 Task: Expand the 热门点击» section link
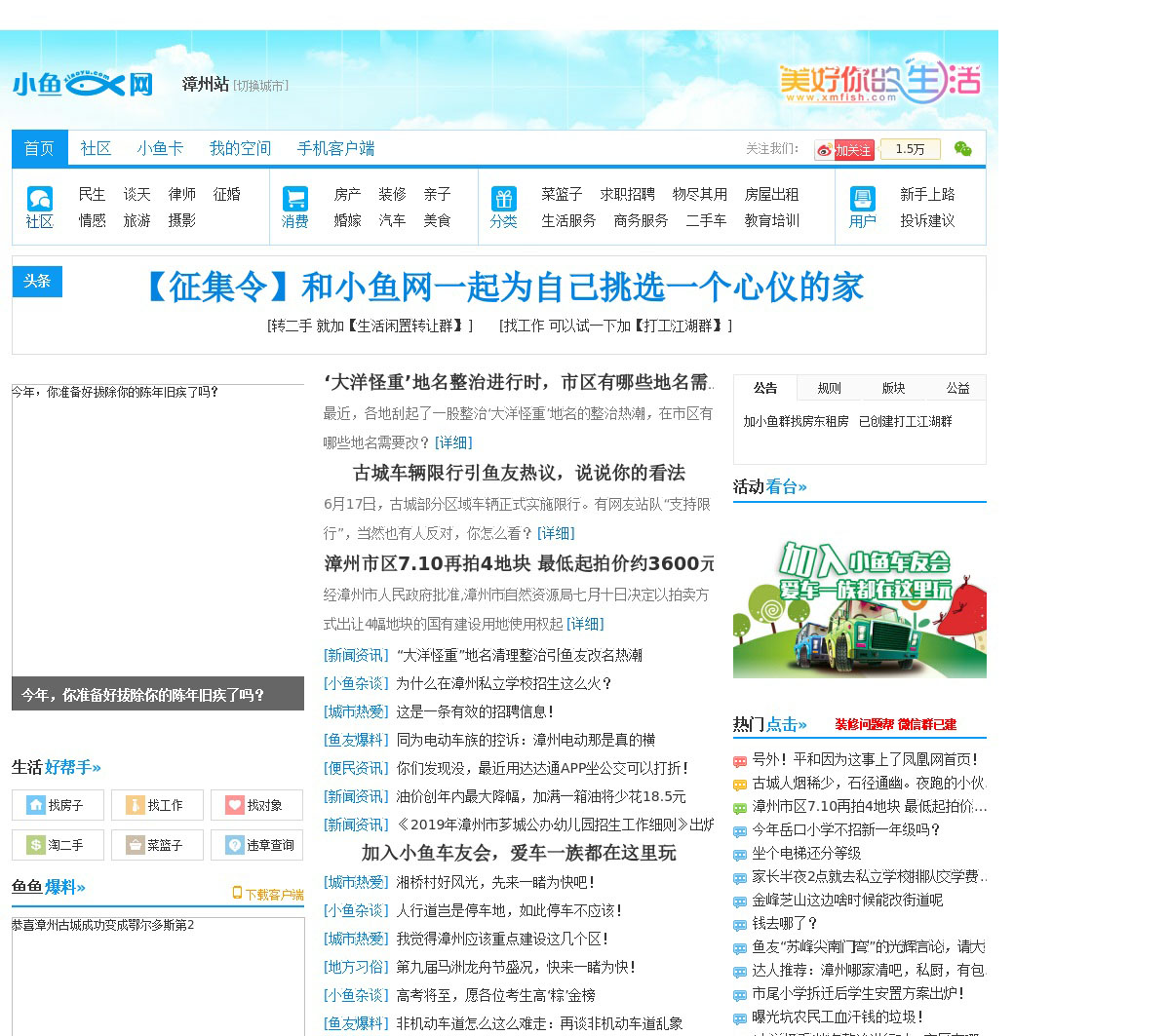point(770,724)
